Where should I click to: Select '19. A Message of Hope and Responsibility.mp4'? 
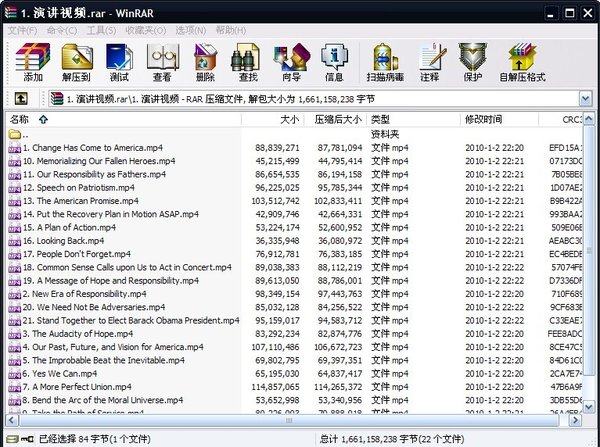tap(111, 281)
